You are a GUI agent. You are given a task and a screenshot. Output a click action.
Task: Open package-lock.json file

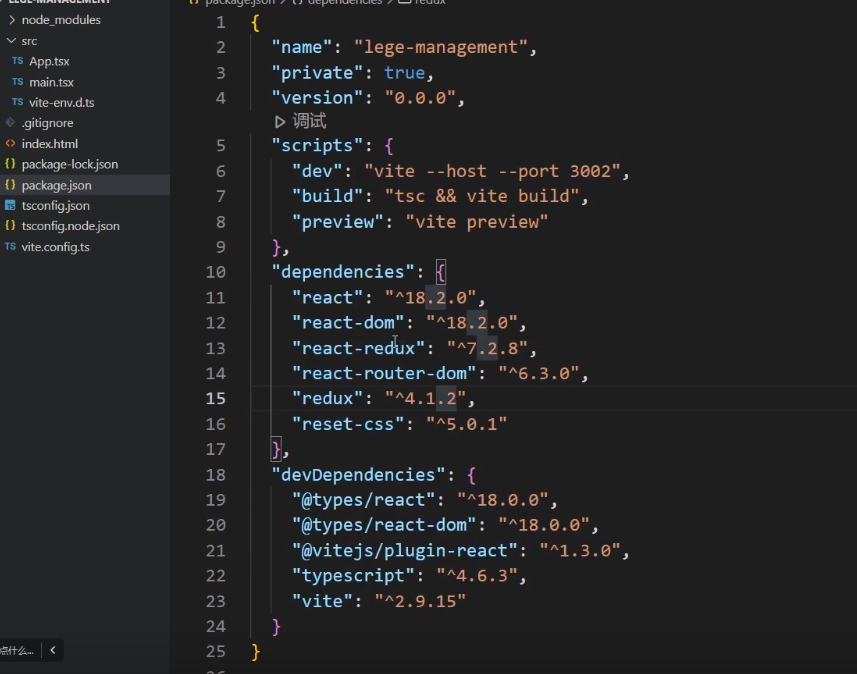70,164
